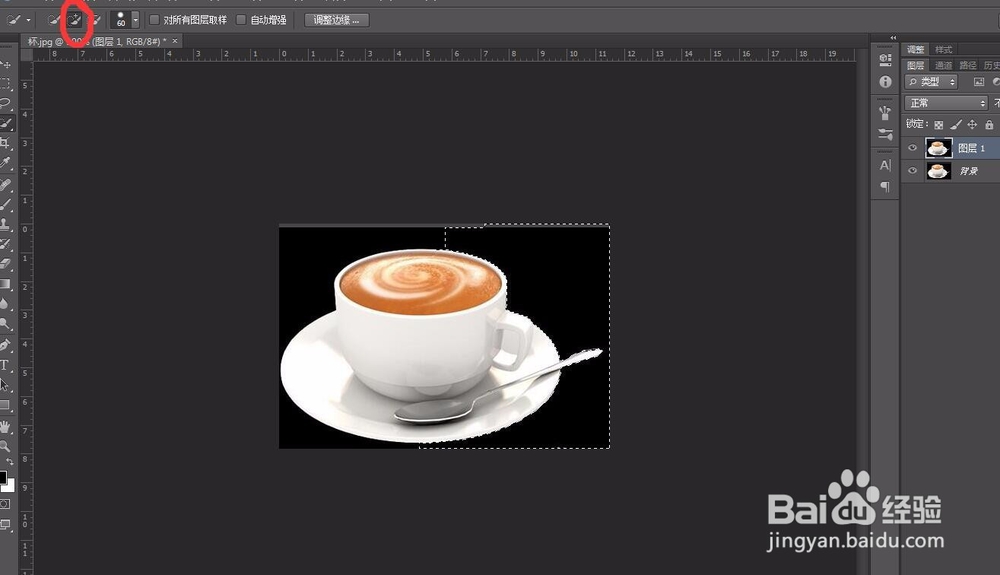Switch to 调整 tab
This screenshot has height=575, width=1000.
coord(915,49)
